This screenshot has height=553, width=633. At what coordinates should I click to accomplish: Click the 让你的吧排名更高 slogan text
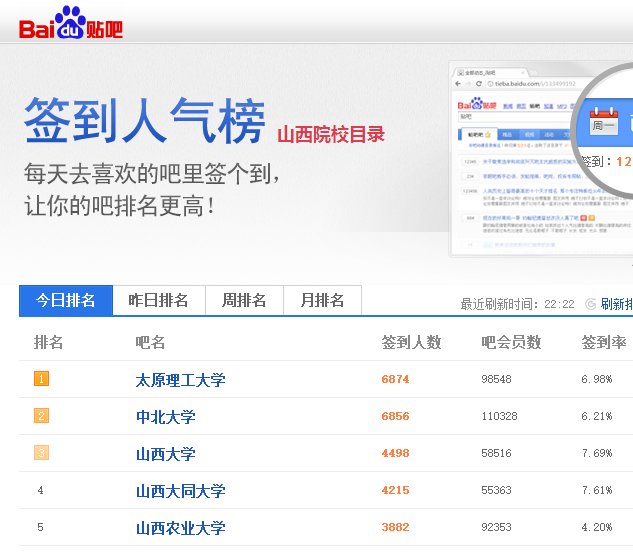[x=119, y=206]
